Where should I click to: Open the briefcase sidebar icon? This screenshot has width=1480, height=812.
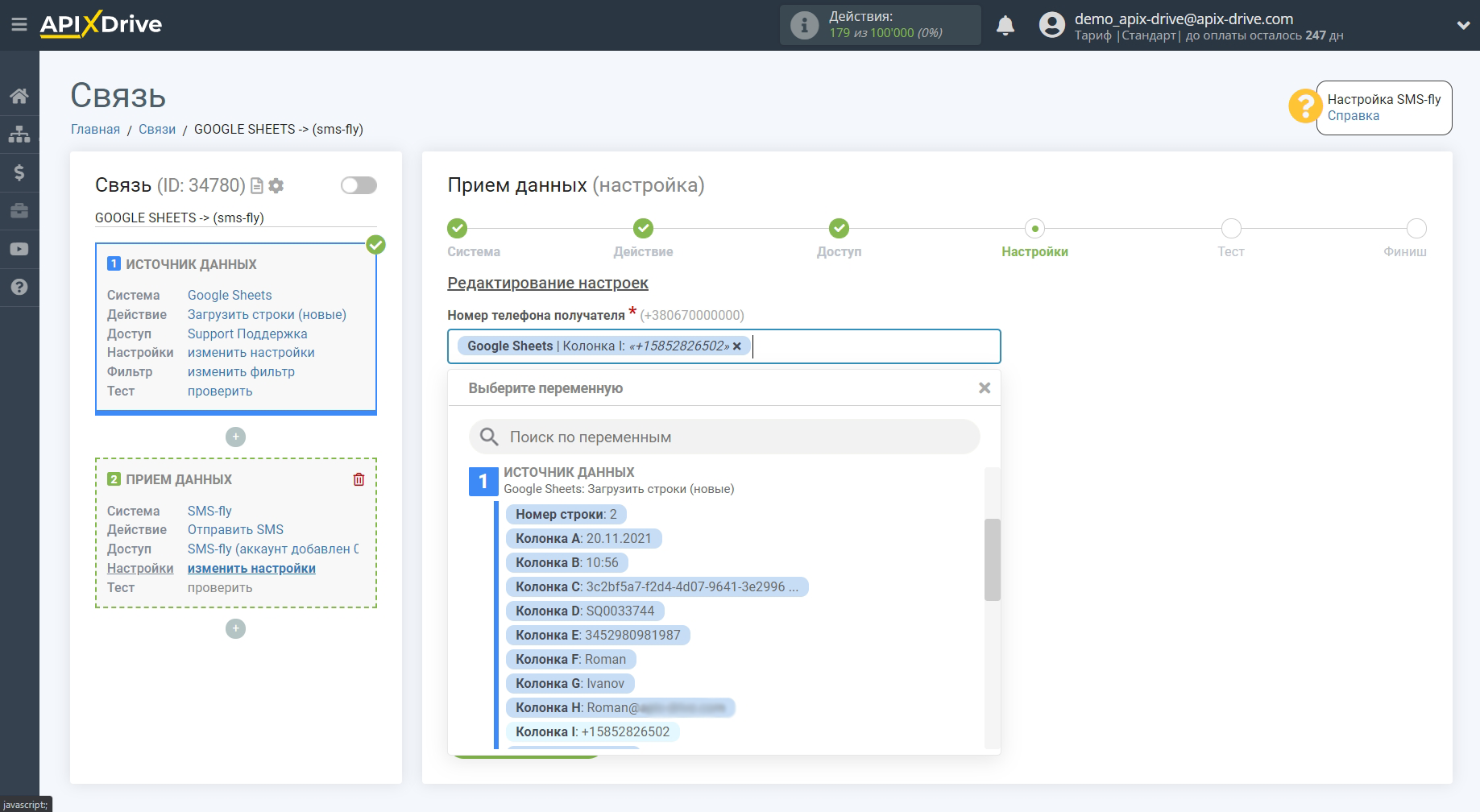tap(19, 210)
